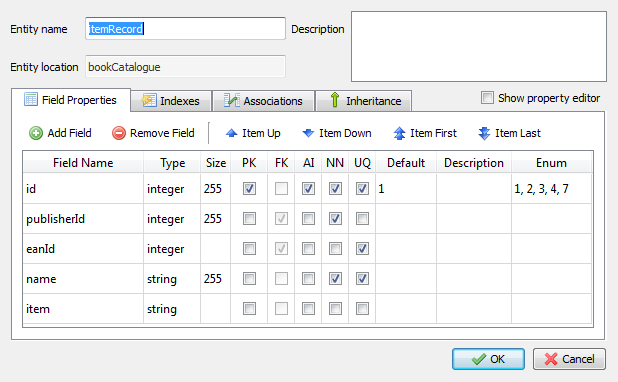Enable Show property editor checkbox
This screenshot has width=618, height=382.
(x=487, y=97)
